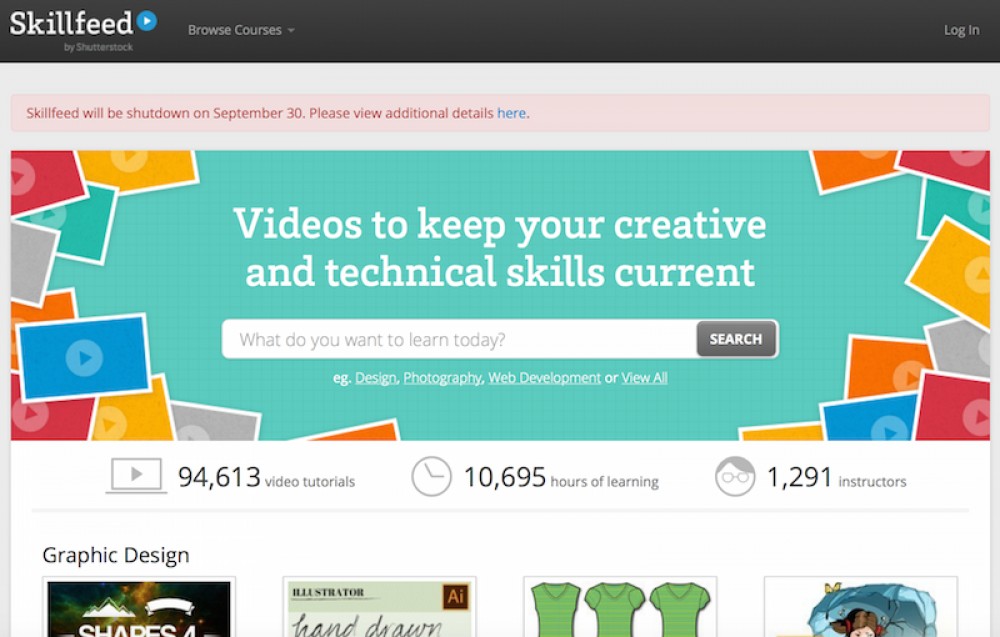Image resolution: width=1000 pixels, height=637 pixels.
Task: Click the instructor face icon with glasses
Action: [735, 476]
